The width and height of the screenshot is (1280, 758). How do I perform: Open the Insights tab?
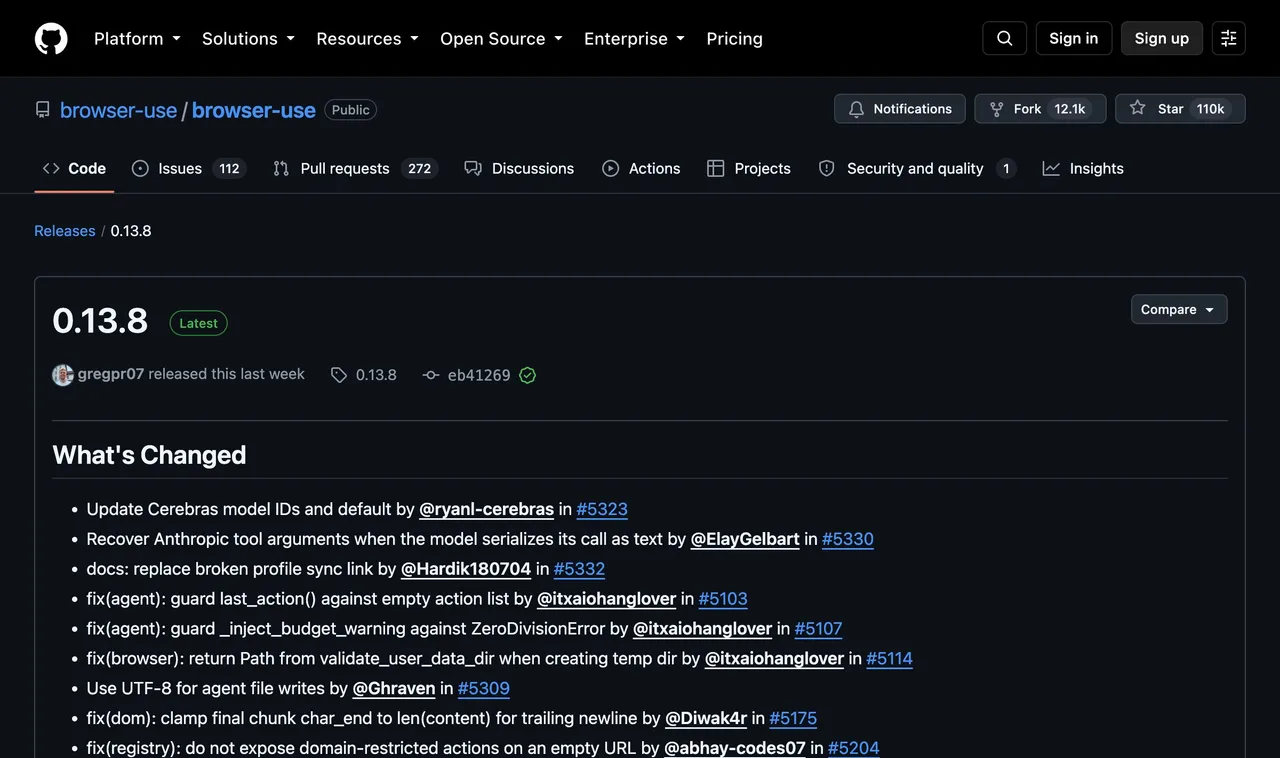(x=1083, y=168)
